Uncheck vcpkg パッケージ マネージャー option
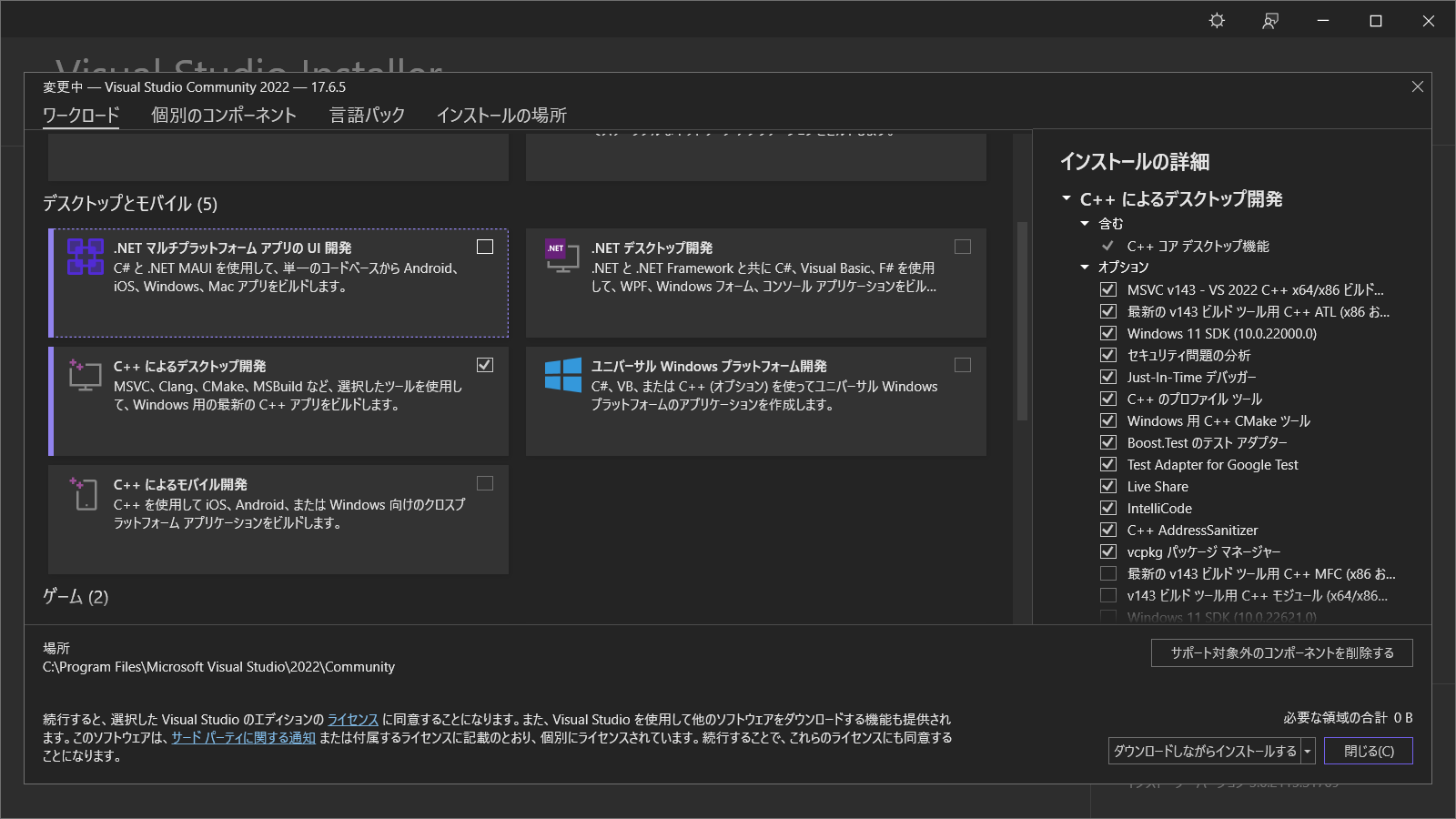The height and width of the screenshot is (819, 1456). coord(1108,551)
